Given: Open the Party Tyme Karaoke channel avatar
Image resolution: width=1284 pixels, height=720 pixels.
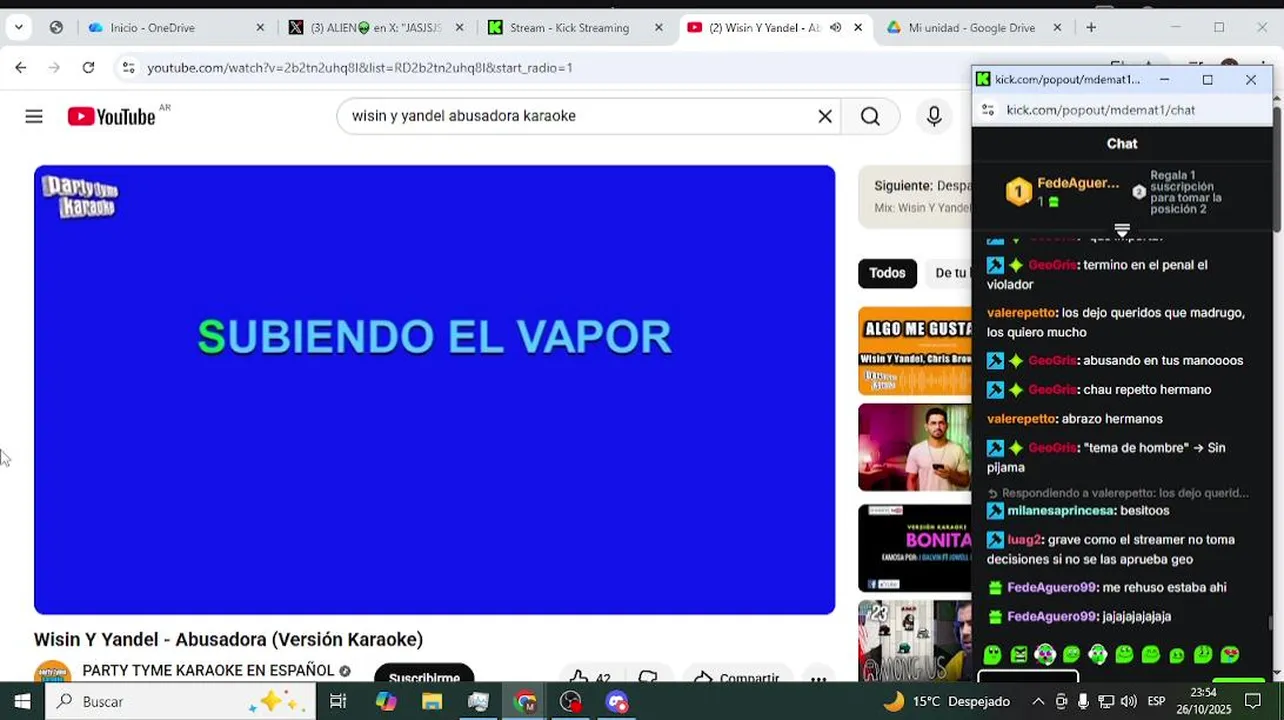Looking at the screenshot, I should 52,673.
